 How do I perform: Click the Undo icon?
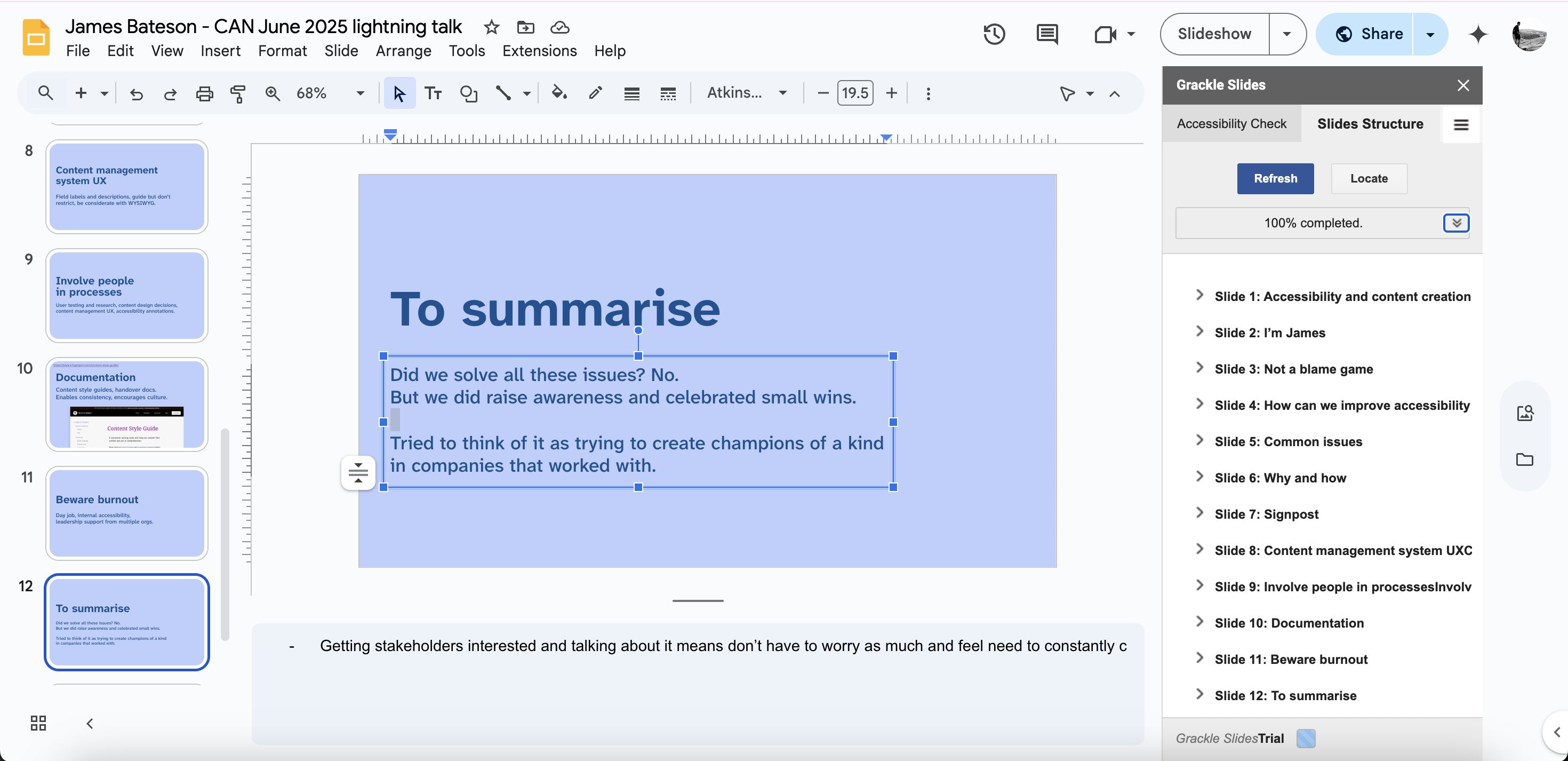(x=137, y=93)
